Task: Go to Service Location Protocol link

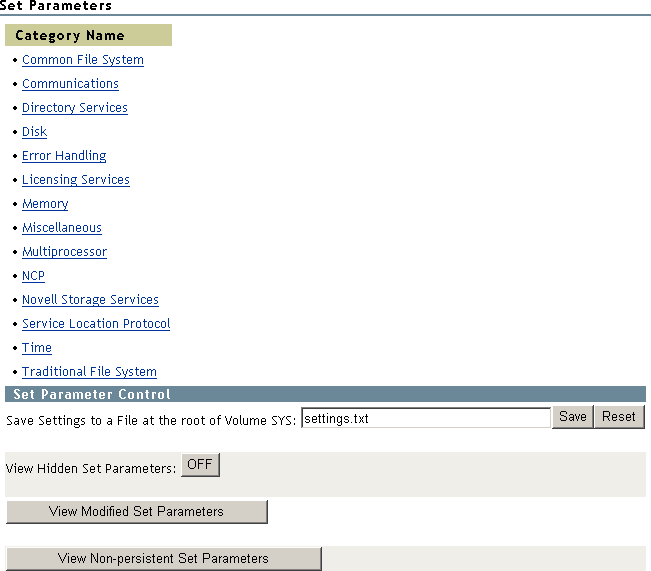Action: 96,323
